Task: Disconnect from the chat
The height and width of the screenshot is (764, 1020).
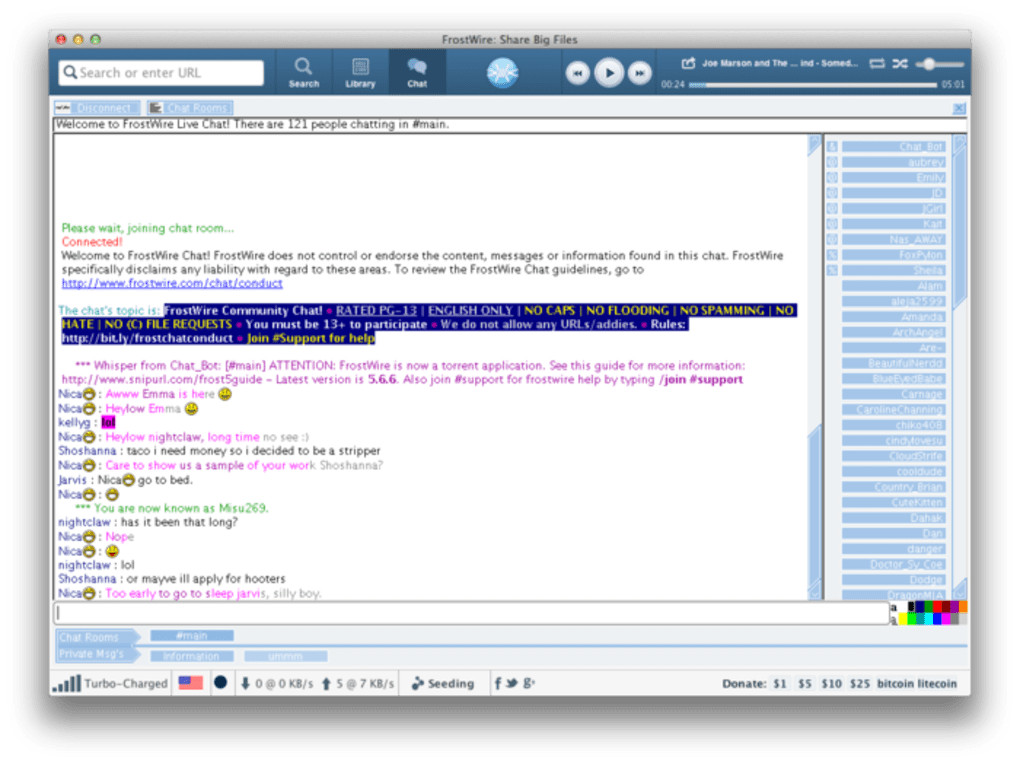Action: coord(97,107)
